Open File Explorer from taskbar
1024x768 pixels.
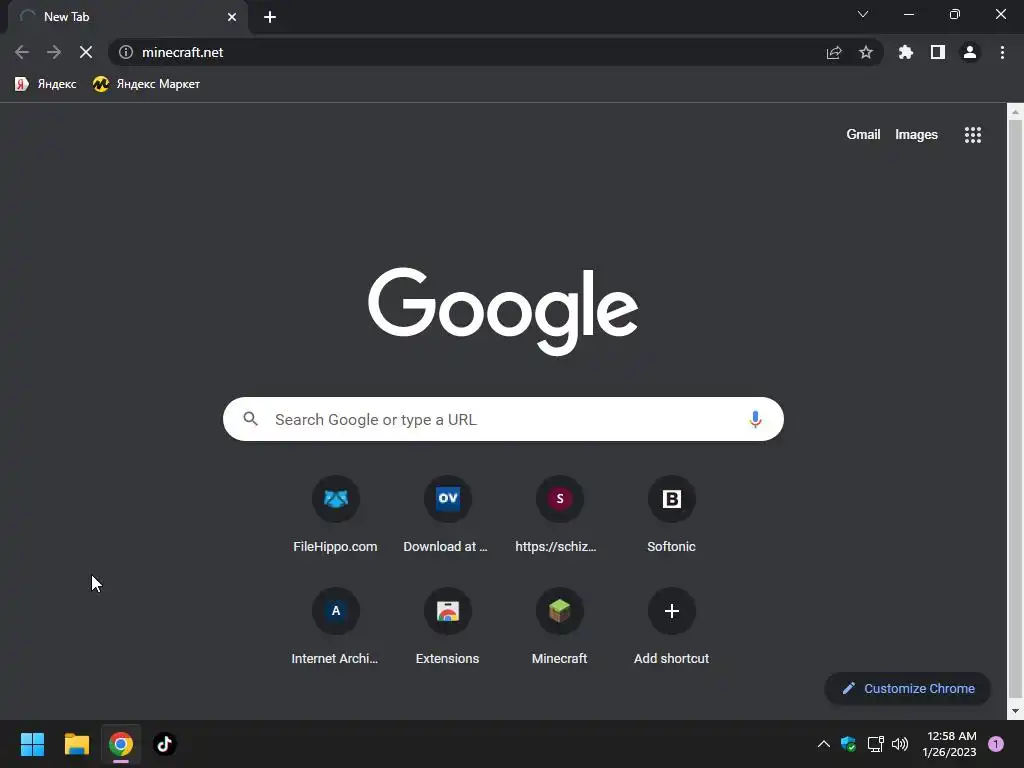tap(76, 744)
